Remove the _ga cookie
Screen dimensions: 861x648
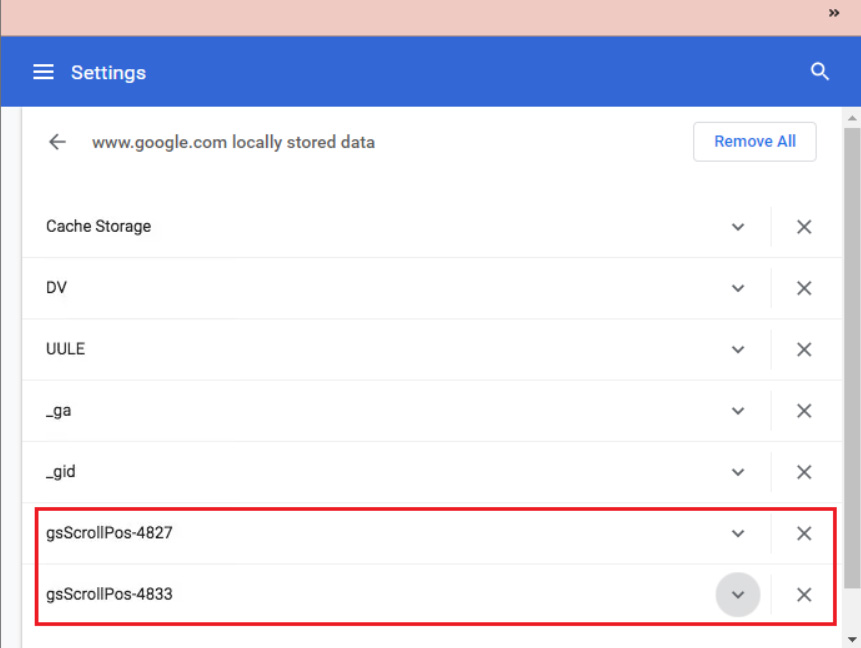pyautogui.click(x=804, y=410)
